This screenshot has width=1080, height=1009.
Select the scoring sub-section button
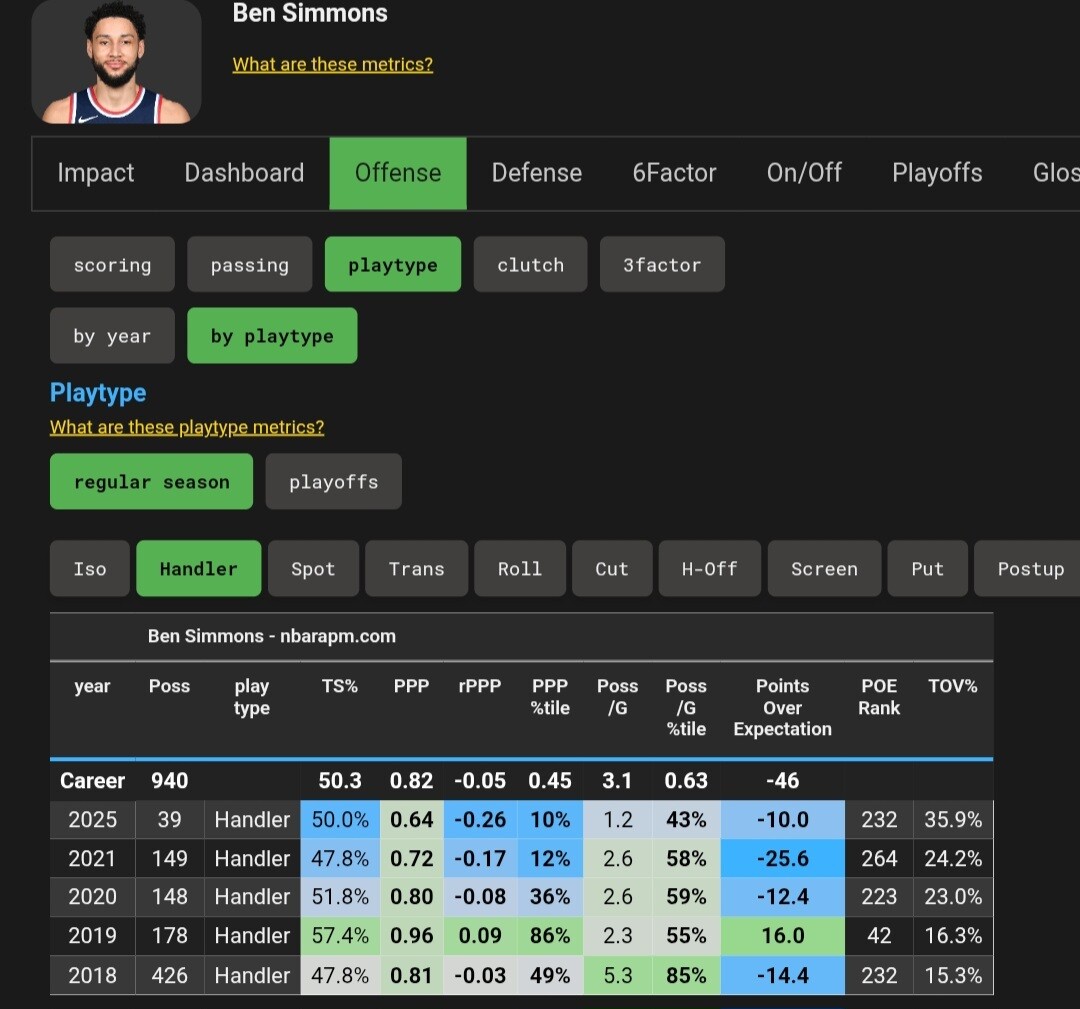(112, 265)
